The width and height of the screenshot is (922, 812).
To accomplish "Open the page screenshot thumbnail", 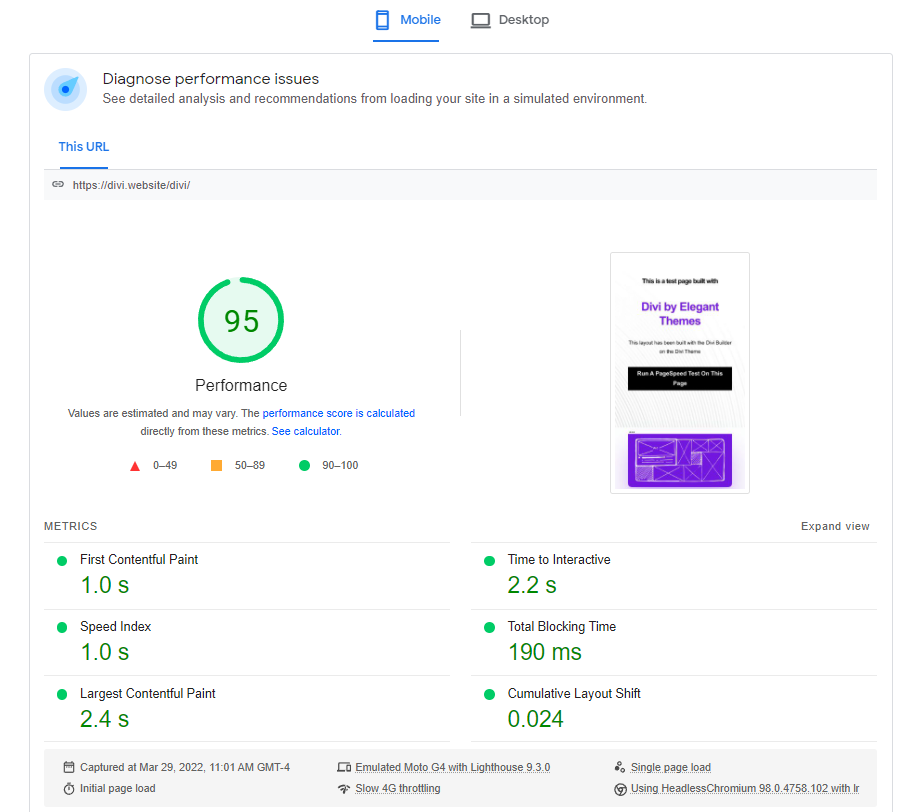I will 680,373.
